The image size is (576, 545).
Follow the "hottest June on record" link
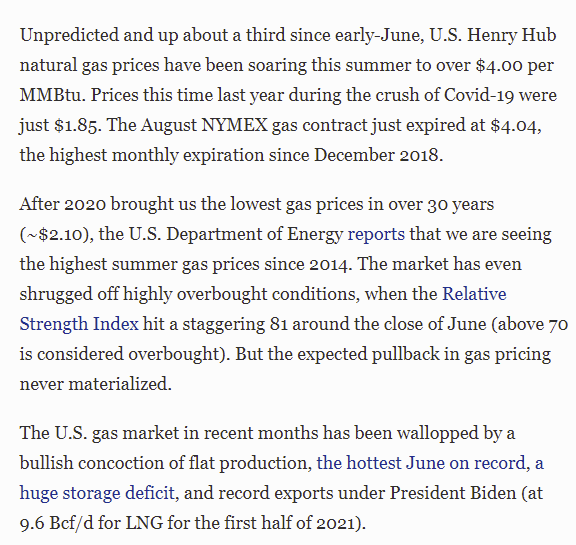pos(421,463)
